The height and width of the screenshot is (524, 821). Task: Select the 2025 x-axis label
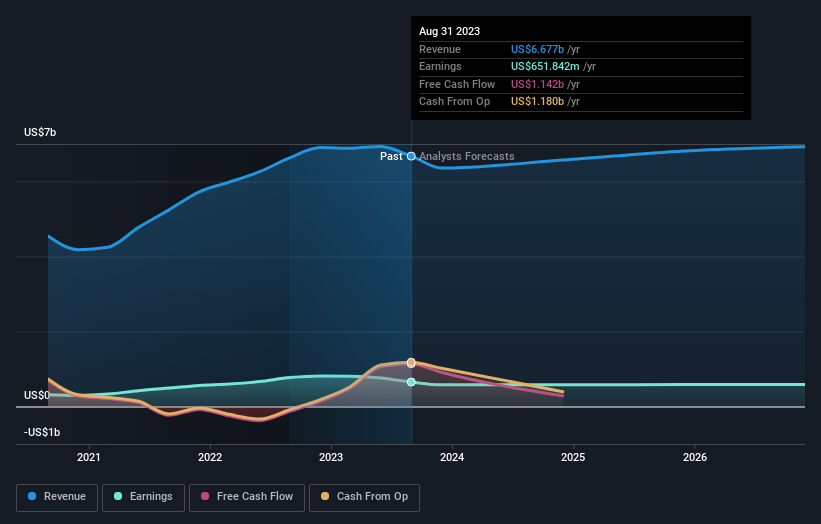[573, 457]
